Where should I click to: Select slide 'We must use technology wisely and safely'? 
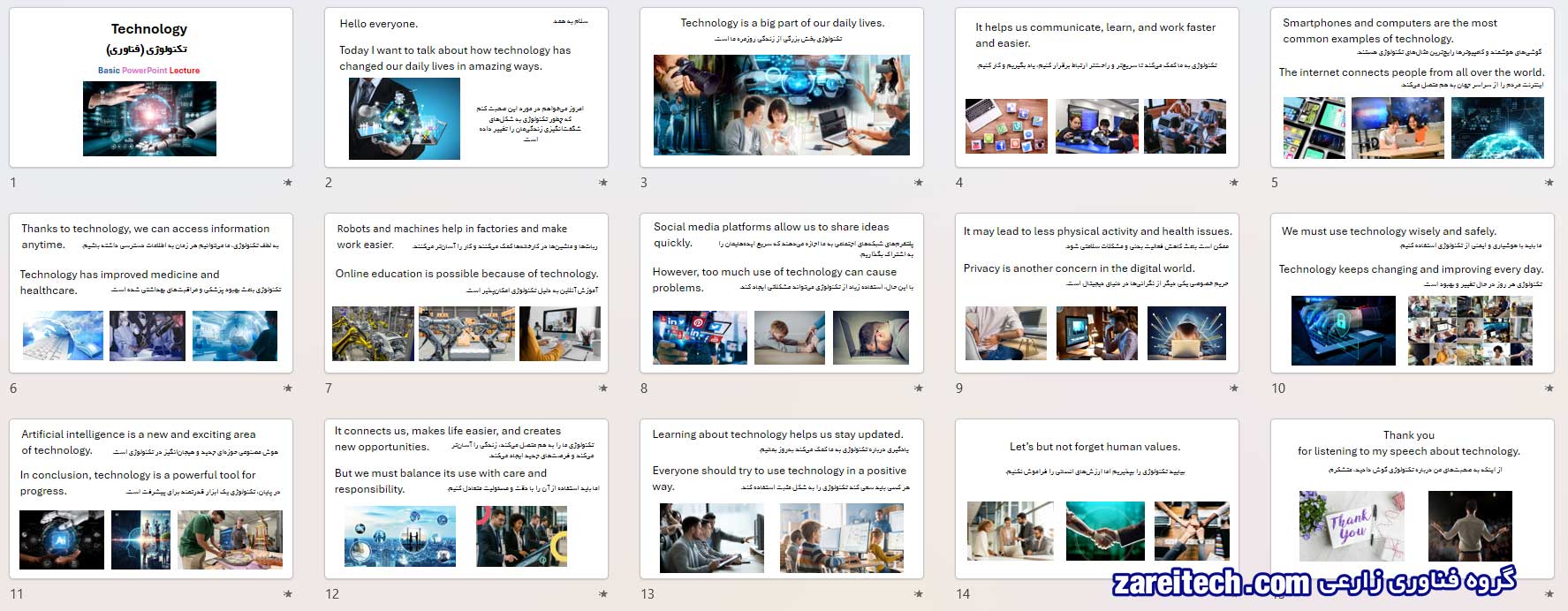point(1413,293)
